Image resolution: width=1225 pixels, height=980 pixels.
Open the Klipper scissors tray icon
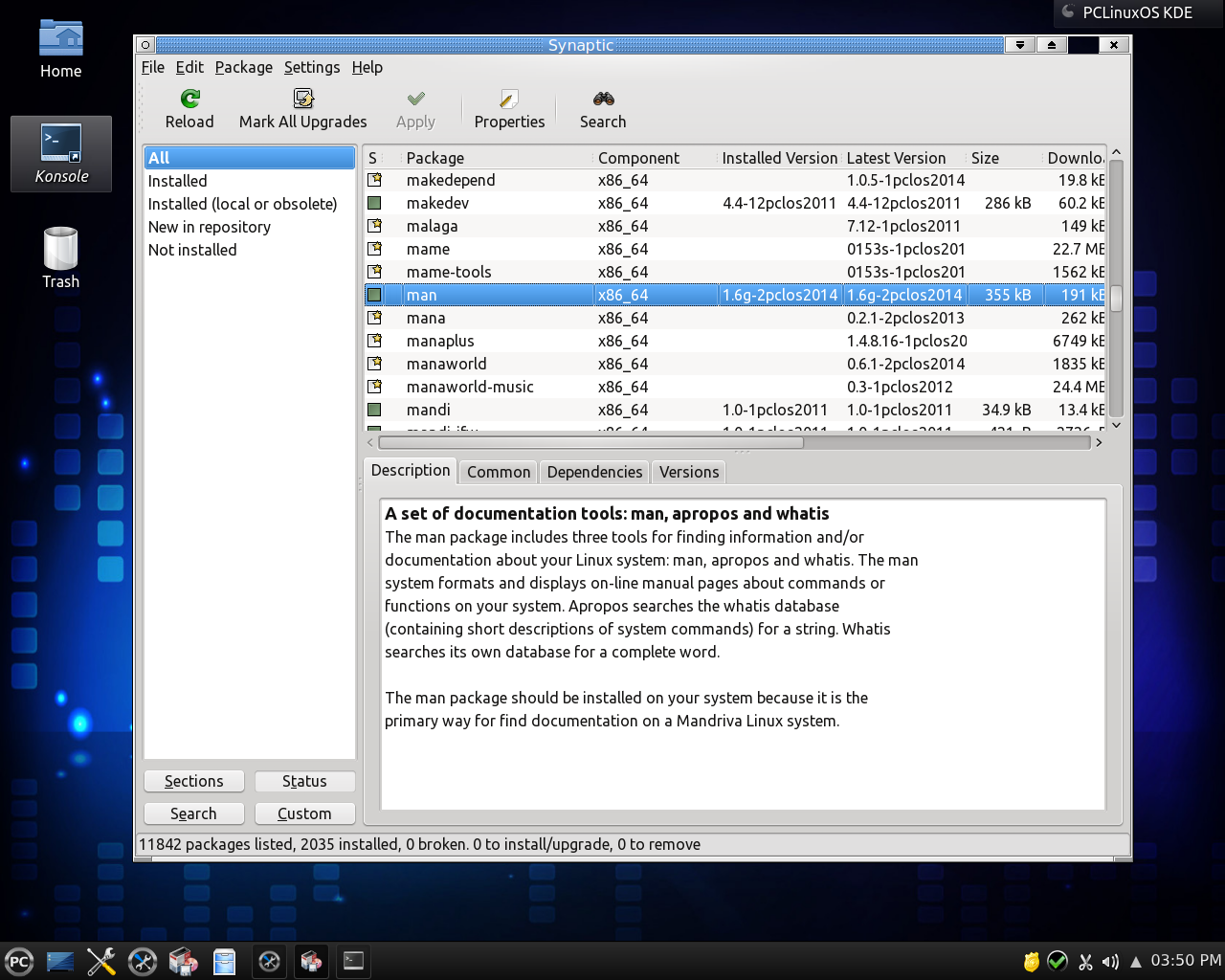(1085, 962)
